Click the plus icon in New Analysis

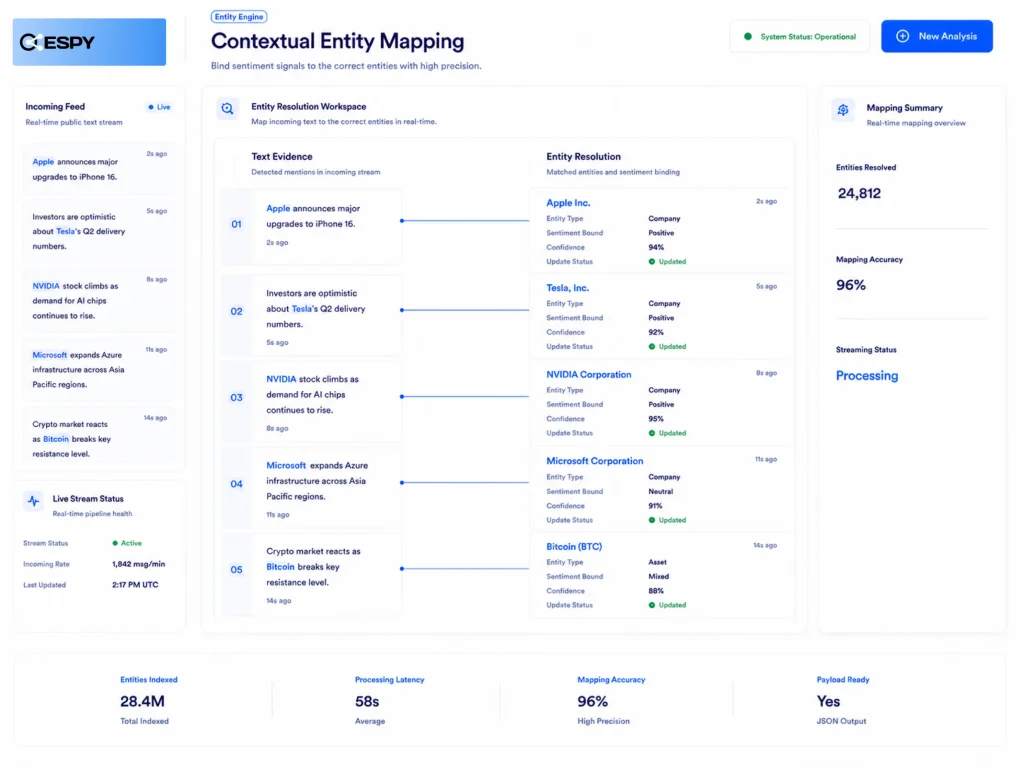click(x=902, y=37)
